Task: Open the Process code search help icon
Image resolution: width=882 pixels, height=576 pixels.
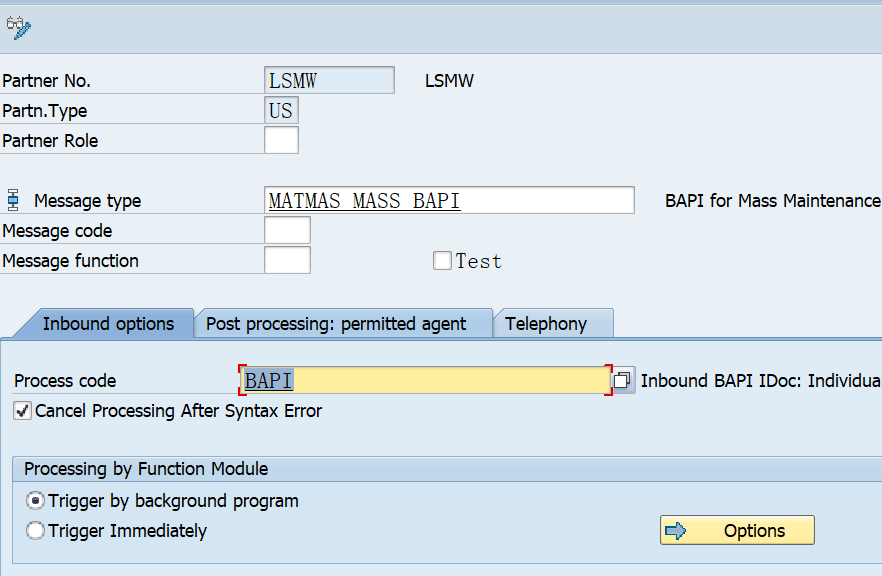Action: [x=622, y=380]
